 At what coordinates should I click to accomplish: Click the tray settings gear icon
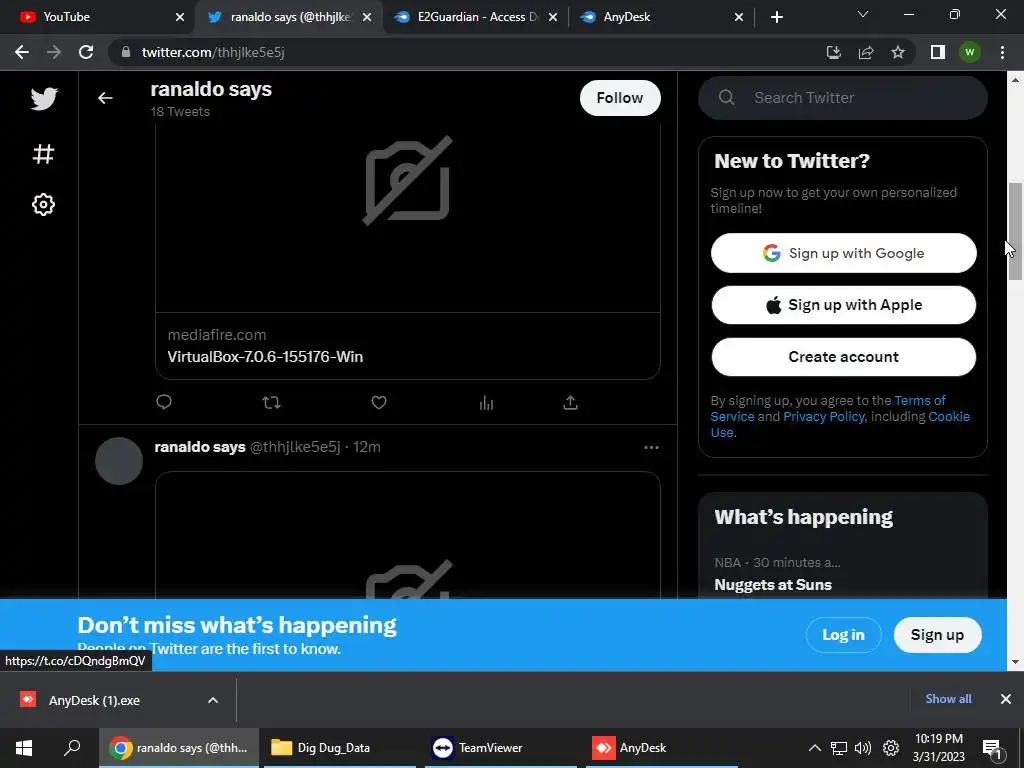[891, 748]
